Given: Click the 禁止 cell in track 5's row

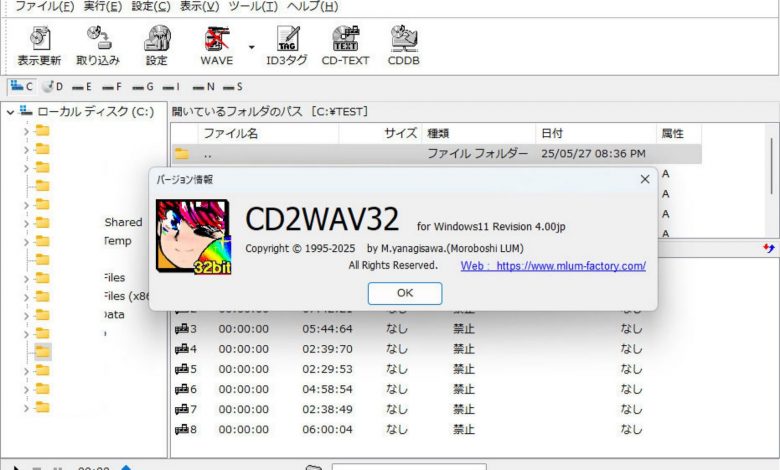Looking at the screenshot, I should (x=464, y=369).
